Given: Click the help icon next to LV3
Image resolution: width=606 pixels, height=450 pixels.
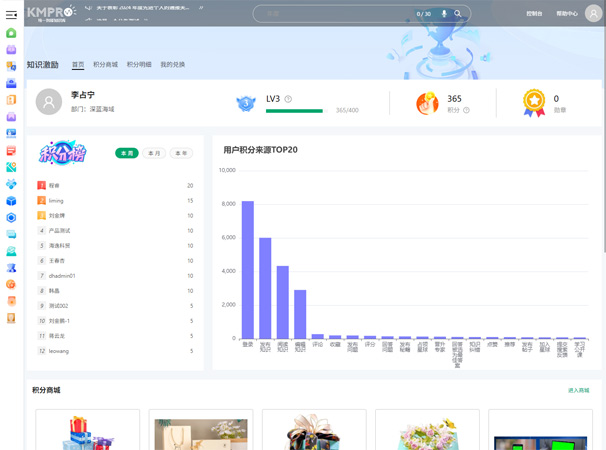Looking at the screenshot, I should pyautogui.click(x=288, y=99).
